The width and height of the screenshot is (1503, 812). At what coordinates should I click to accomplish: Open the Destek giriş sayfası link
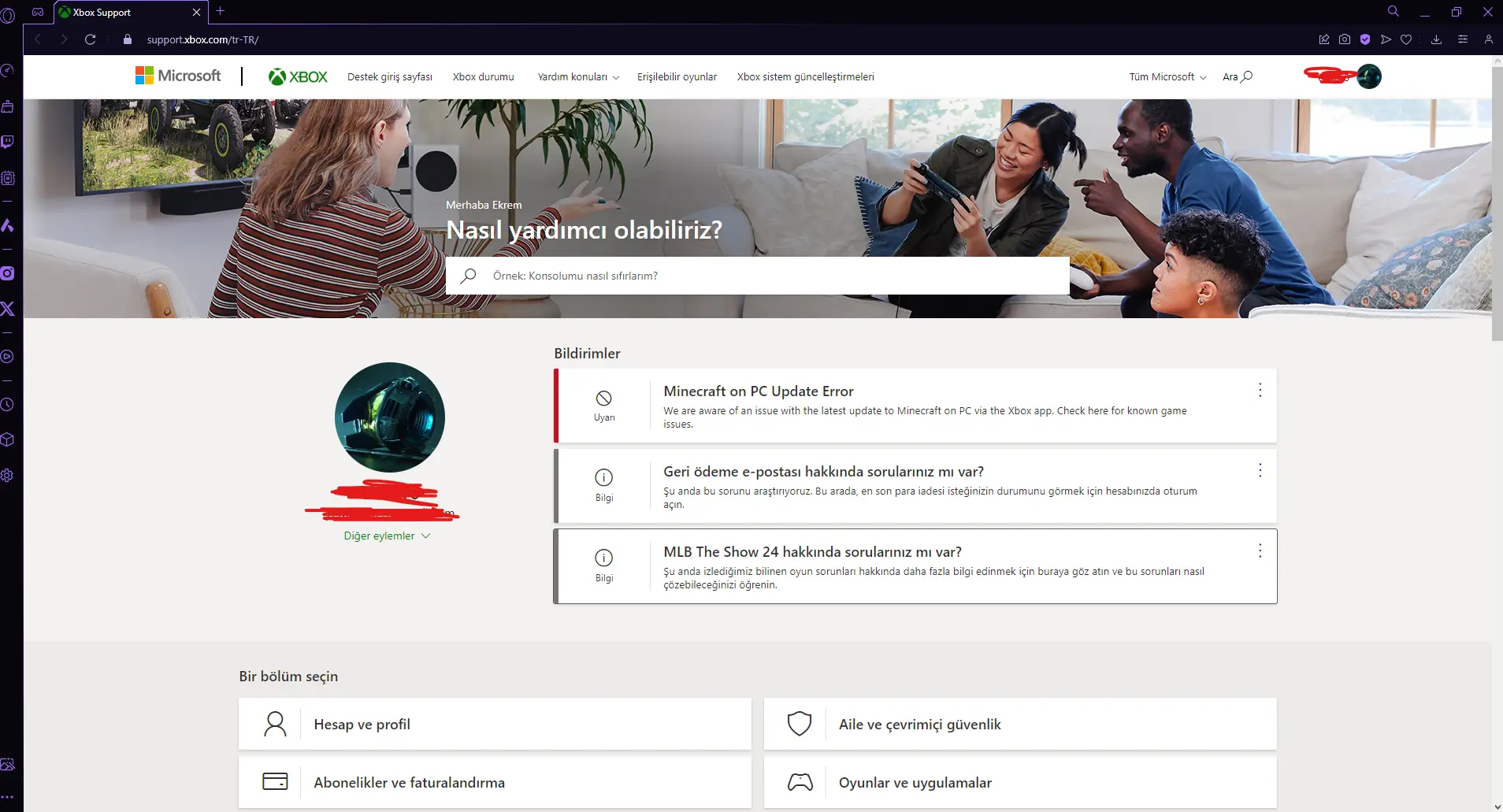tap(390, 77)
